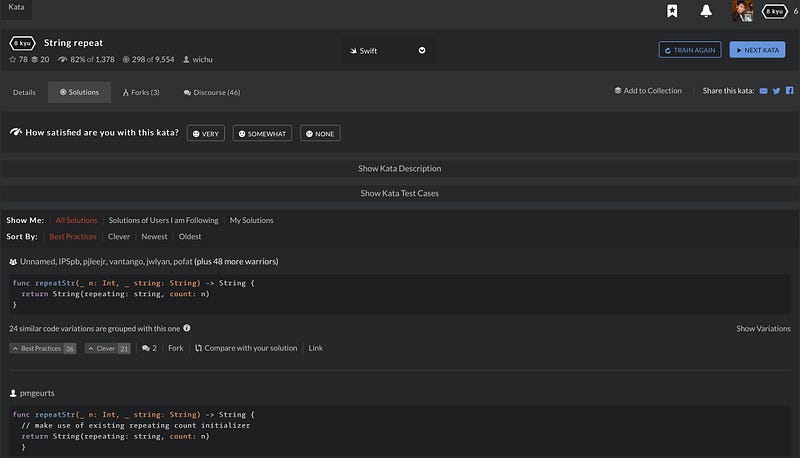Expand Show Kata Test Cases
Screen dimensions: 800x458
[x=400, y=193]
